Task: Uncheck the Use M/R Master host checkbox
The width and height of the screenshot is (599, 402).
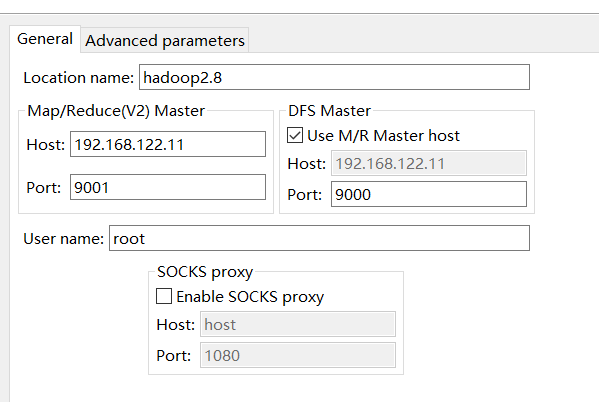Action: 295,135
